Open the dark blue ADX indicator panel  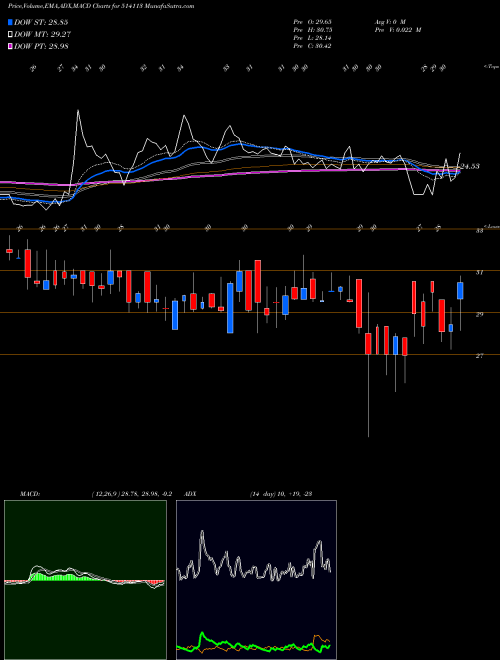[x=256, y=580]
